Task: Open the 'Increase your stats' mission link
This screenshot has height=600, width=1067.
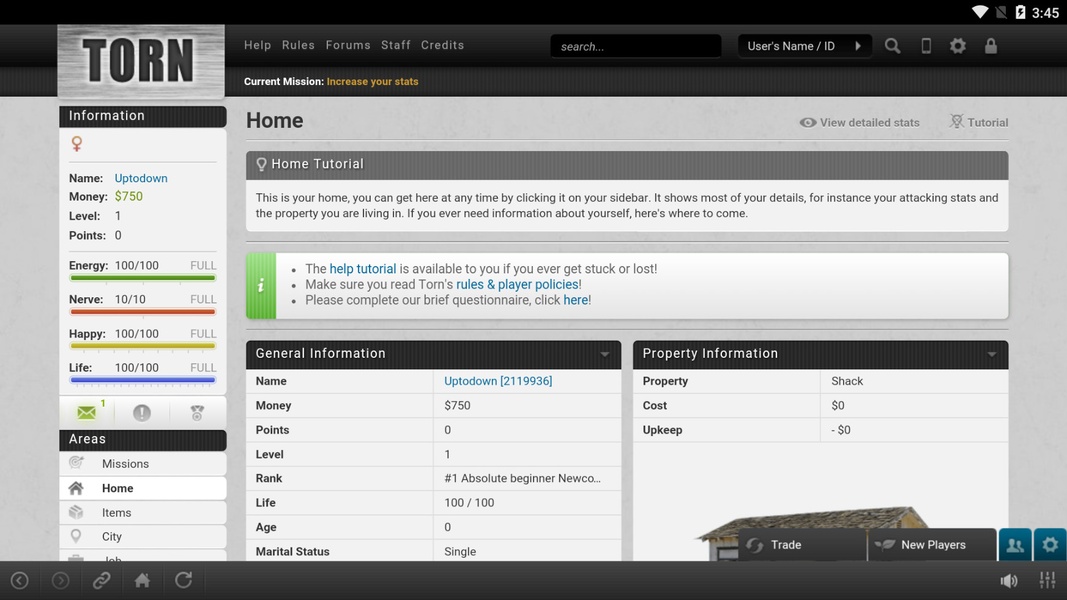Action: pyautogui.click(x=372, y=82)
